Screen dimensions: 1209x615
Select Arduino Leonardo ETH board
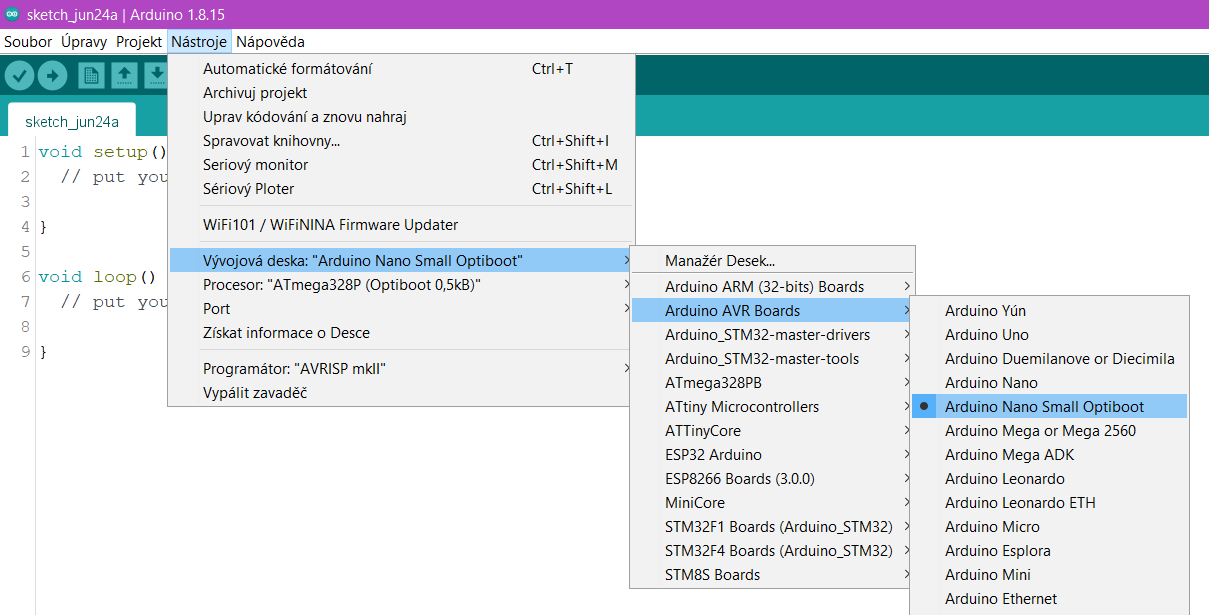(x=1049, y=503)
